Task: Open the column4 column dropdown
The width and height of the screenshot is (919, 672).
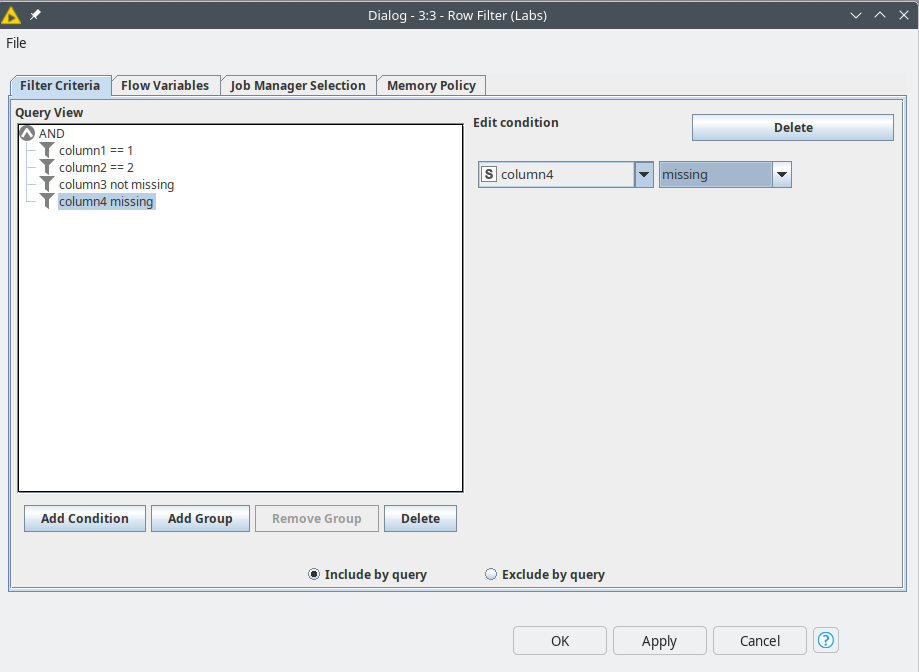Action: pyautogui.click(x=644, y=175)
